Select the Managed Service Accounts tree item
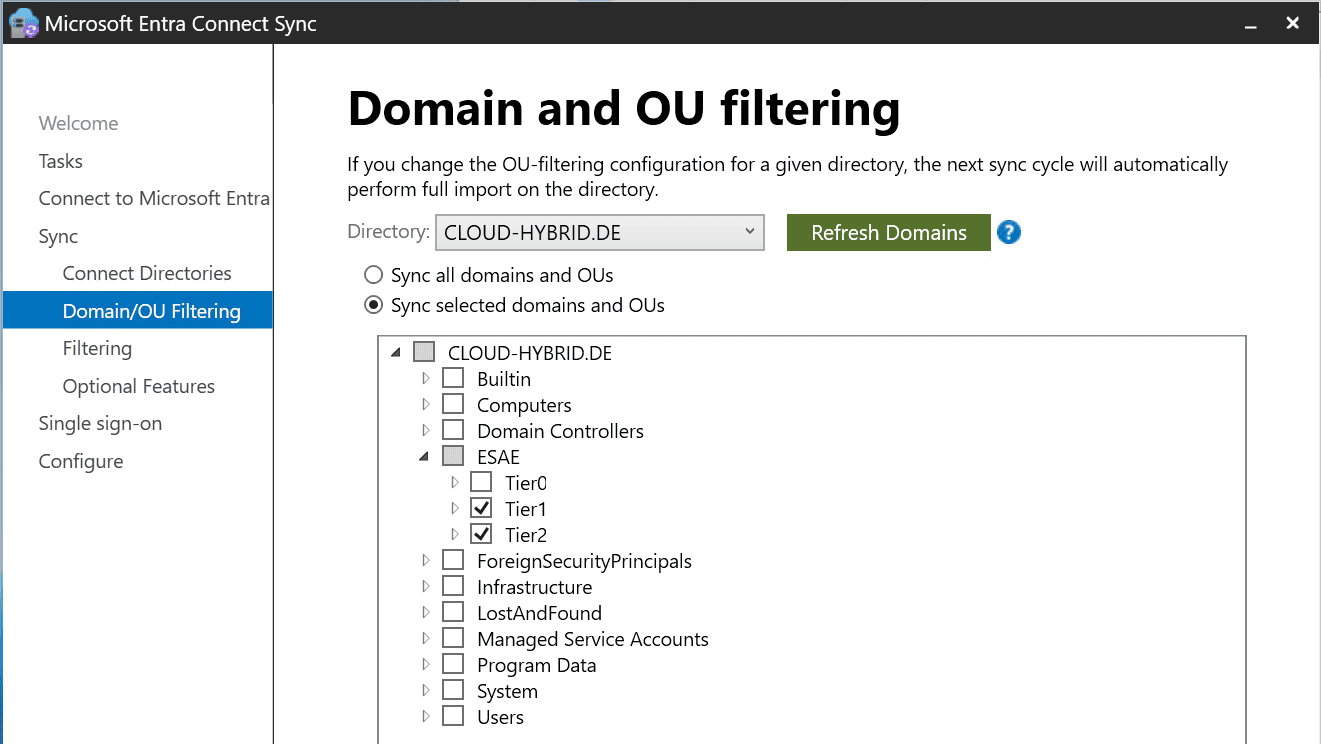The image size is (1321, 744). tap(592, 639)
